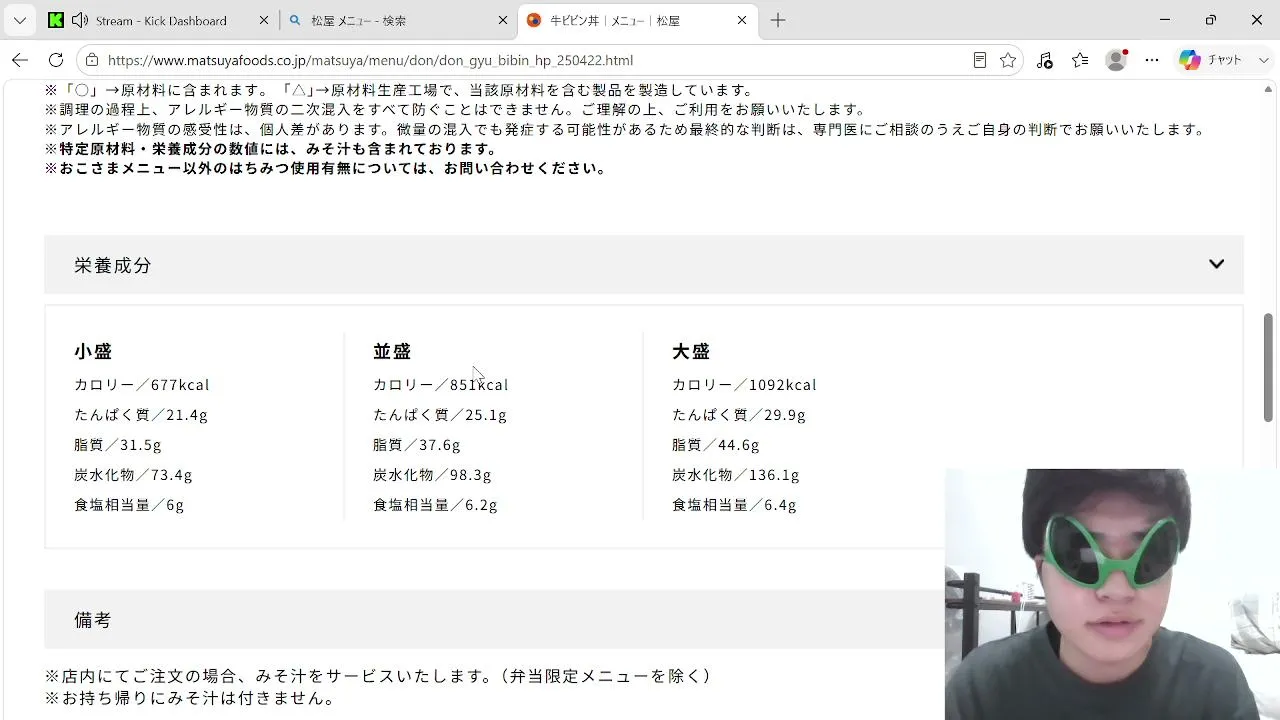
Task: Click the 小盛 heading
Action: [93, 351]
